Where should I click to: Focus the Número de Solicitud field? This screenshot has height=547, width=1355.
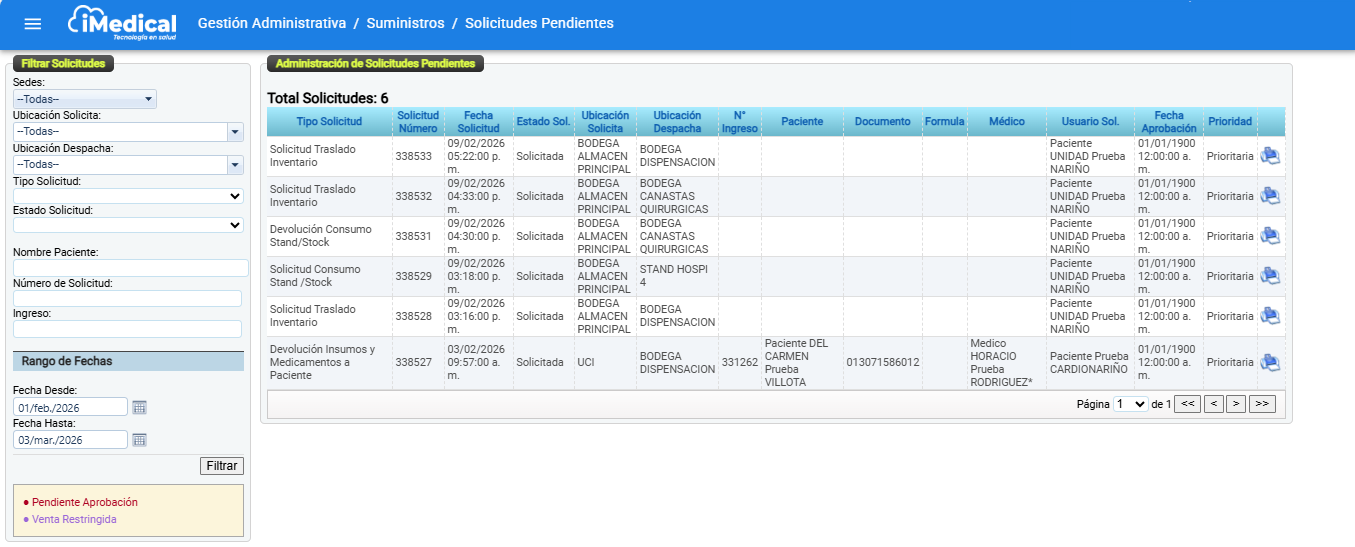point(127,299)
